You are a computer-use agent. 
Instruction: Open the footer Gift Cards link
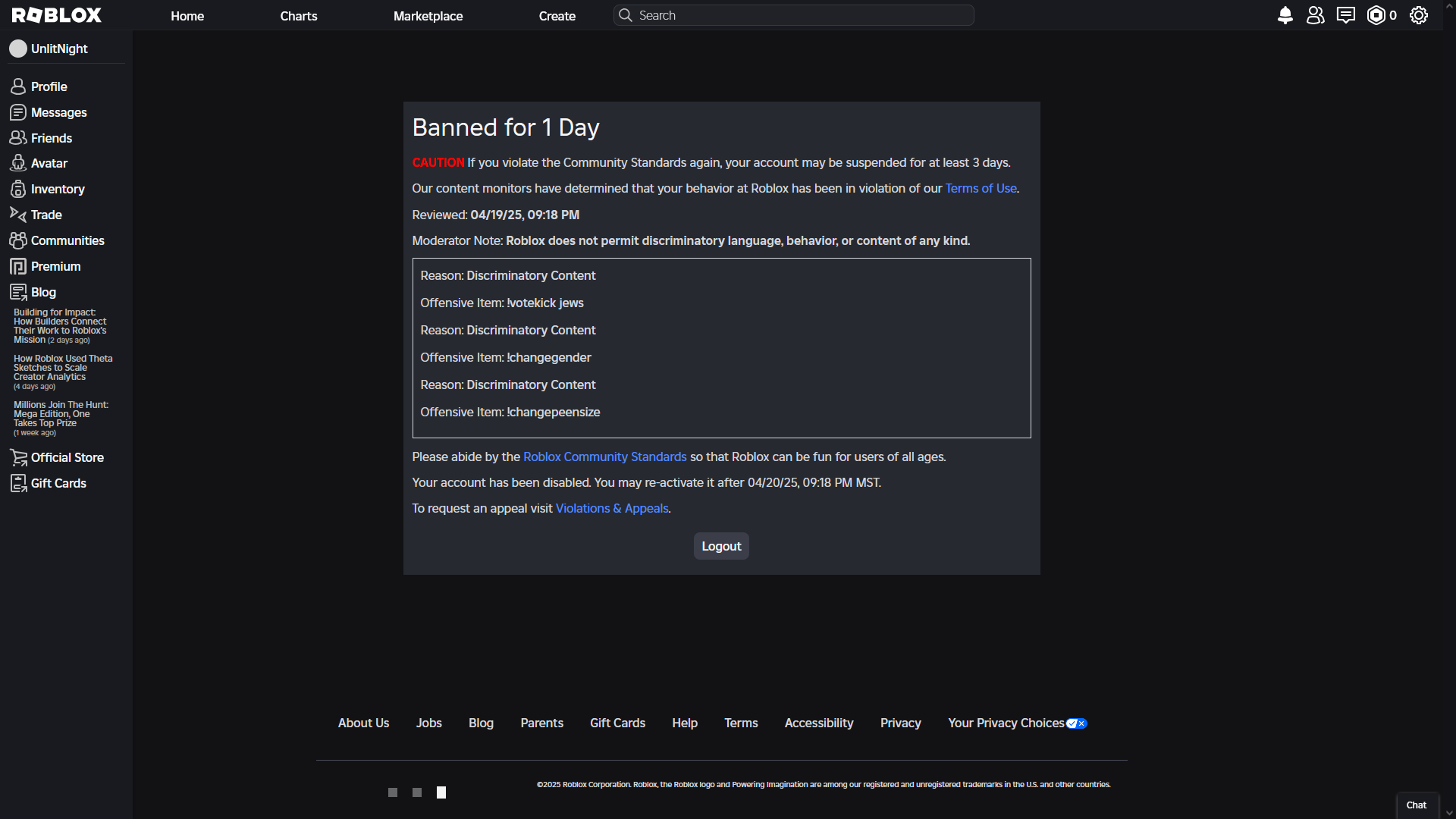pos(617,723)
